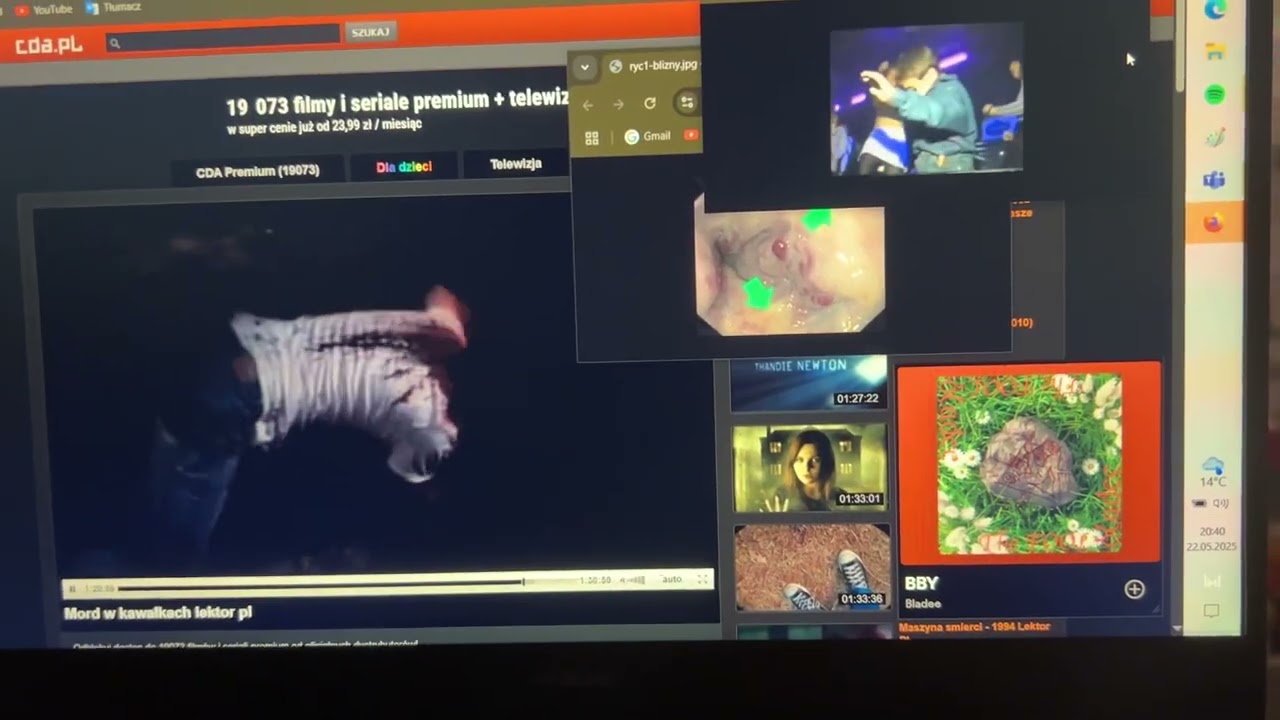This screenshot has width=1280, height=720.
Task: Select the ryc1-blizny.jpg tab
Action: tap(653, 66)
